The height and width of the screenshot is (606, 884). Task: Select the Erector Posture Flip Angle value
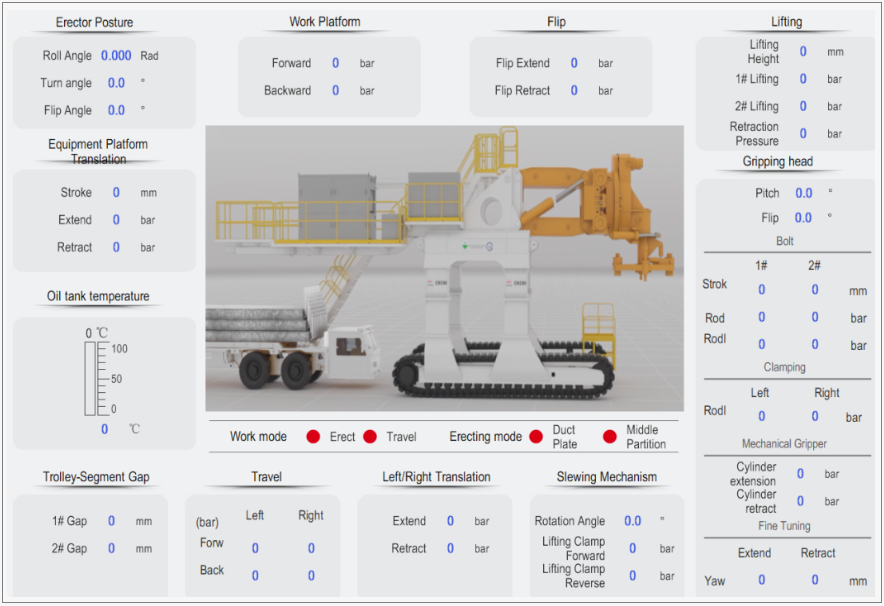116,110
